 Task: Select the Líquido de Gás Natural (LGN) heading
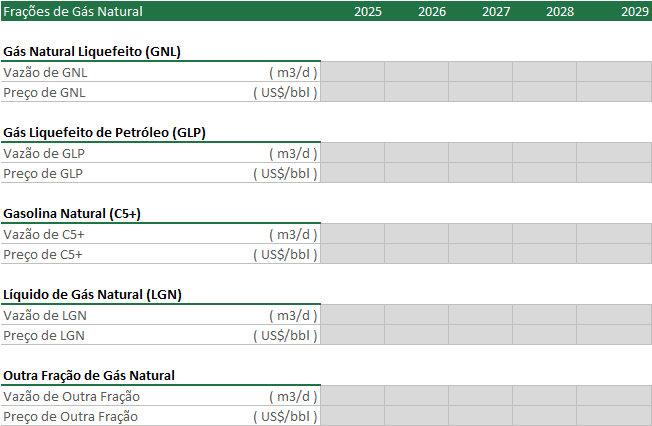[x=92, y=294]
